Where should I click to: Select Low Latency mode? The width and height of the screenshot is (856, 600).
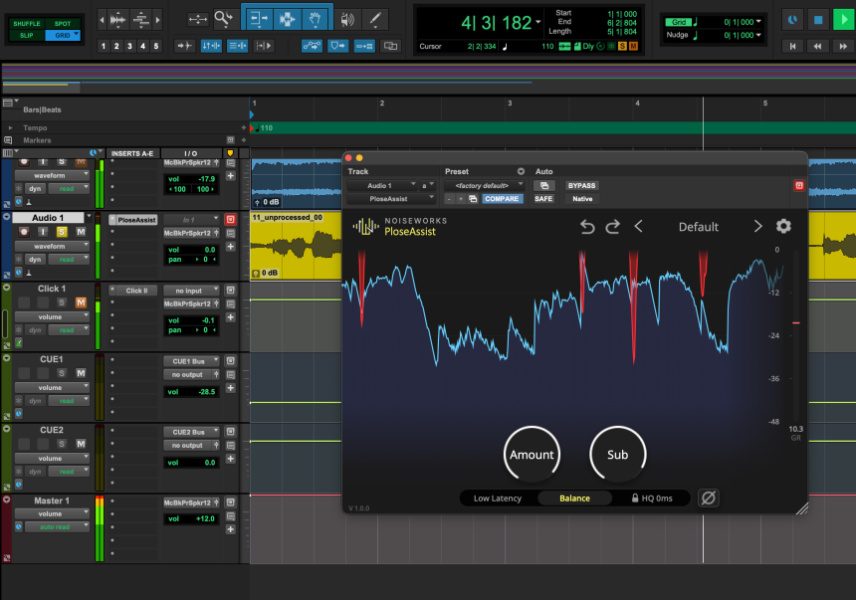(497, 498)
